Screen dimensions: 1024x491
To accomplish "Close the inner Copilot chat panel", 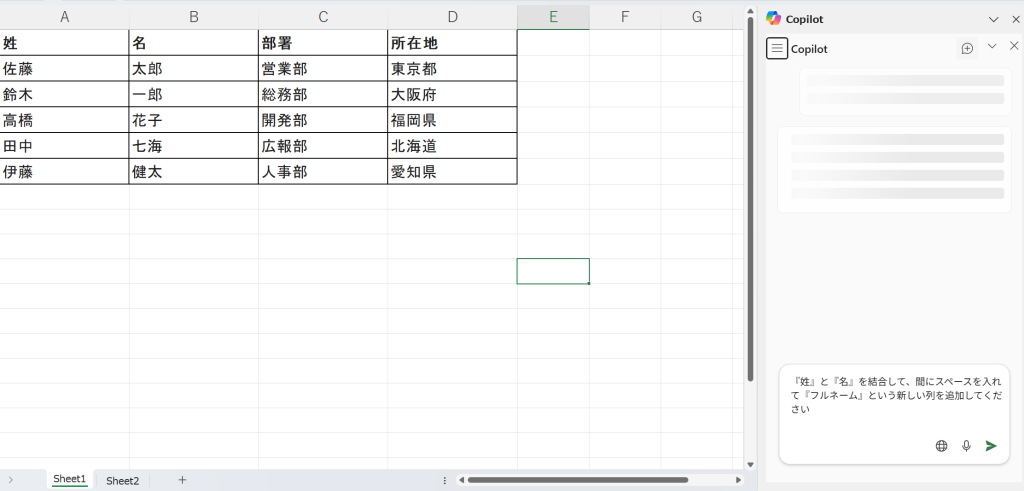I will [1013, 46].
